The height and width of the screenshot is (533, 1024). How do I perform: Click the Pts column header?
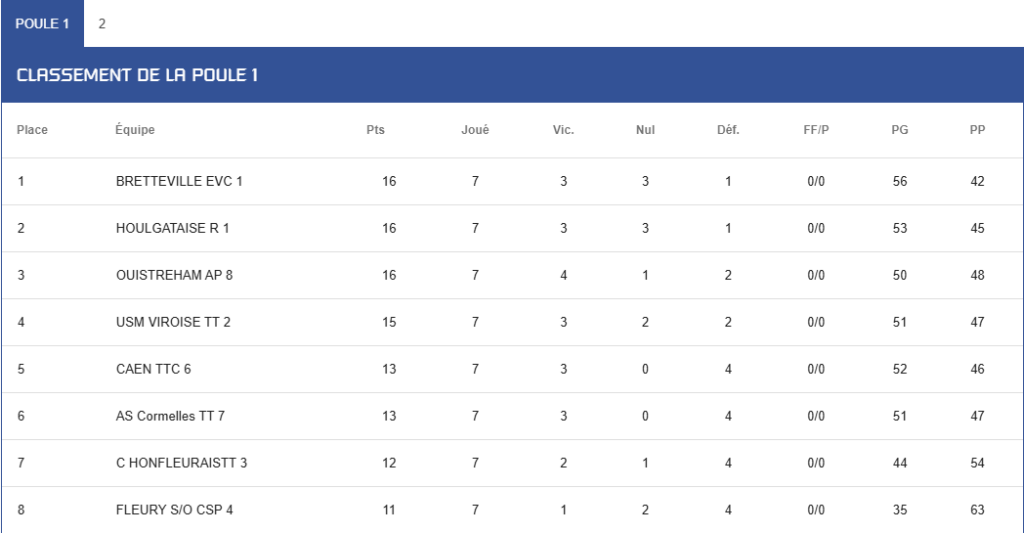[376, 130]
